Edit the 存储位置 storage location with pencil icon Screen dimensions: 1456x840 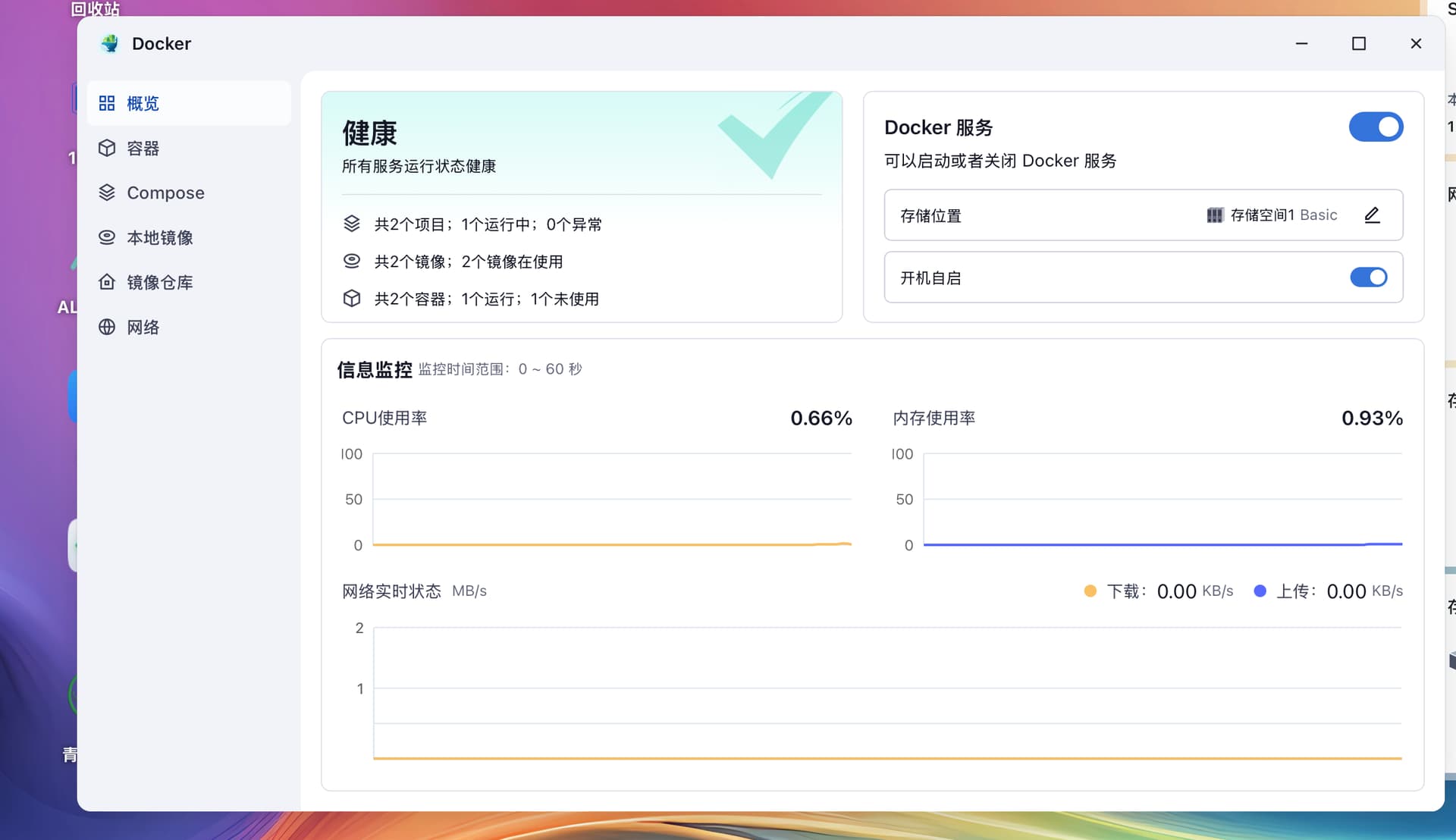pos(1372,215)
